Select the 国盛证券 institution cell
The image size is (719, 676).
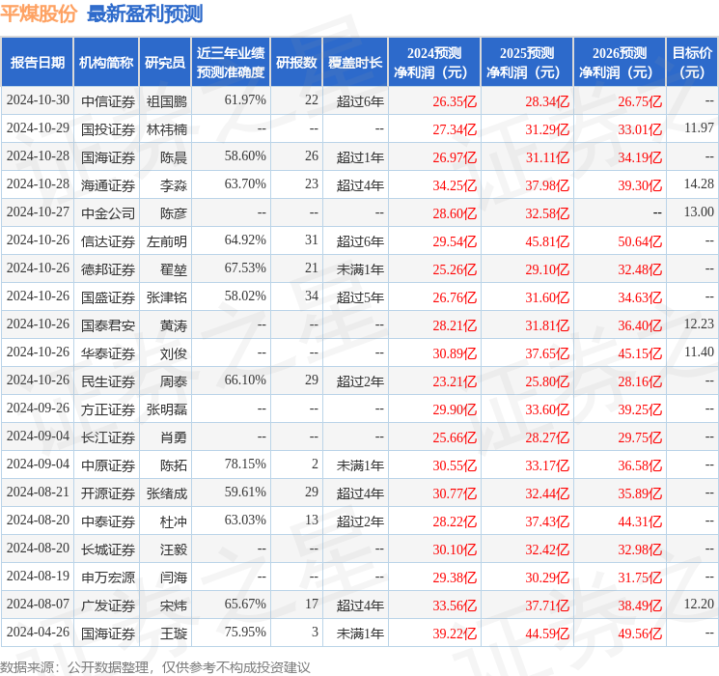click(x=108, y=297)
